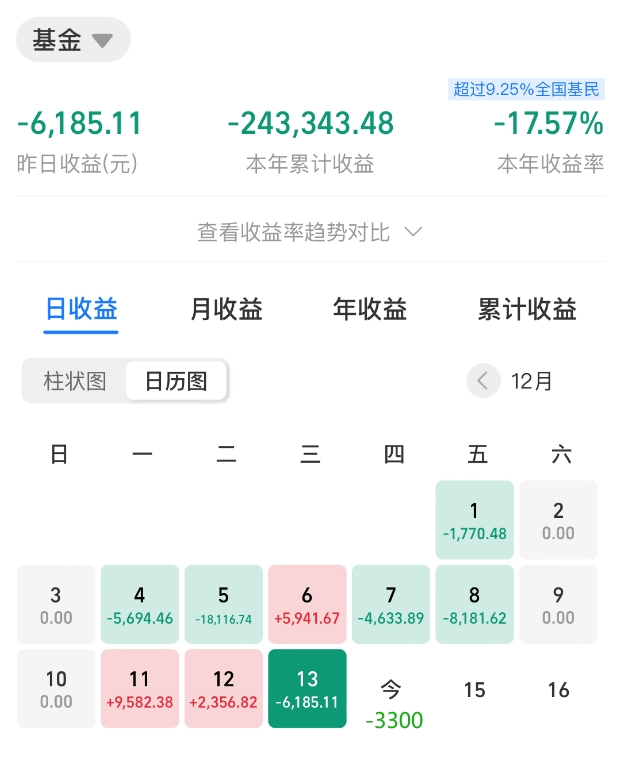Switch to the 年收益 tab
The image size is (621, 762).
pos(370,309)
